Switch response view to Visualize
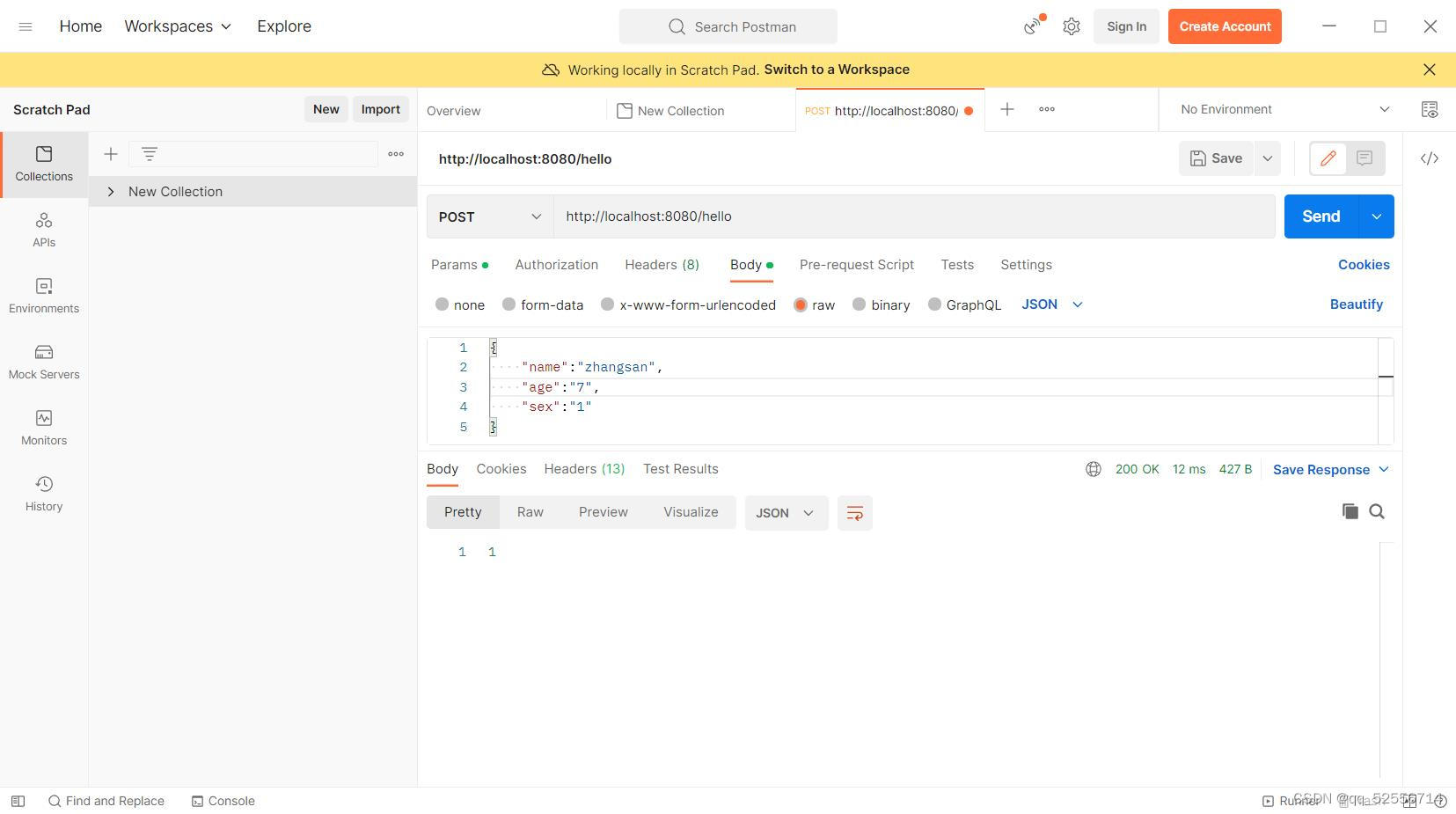 691,512
